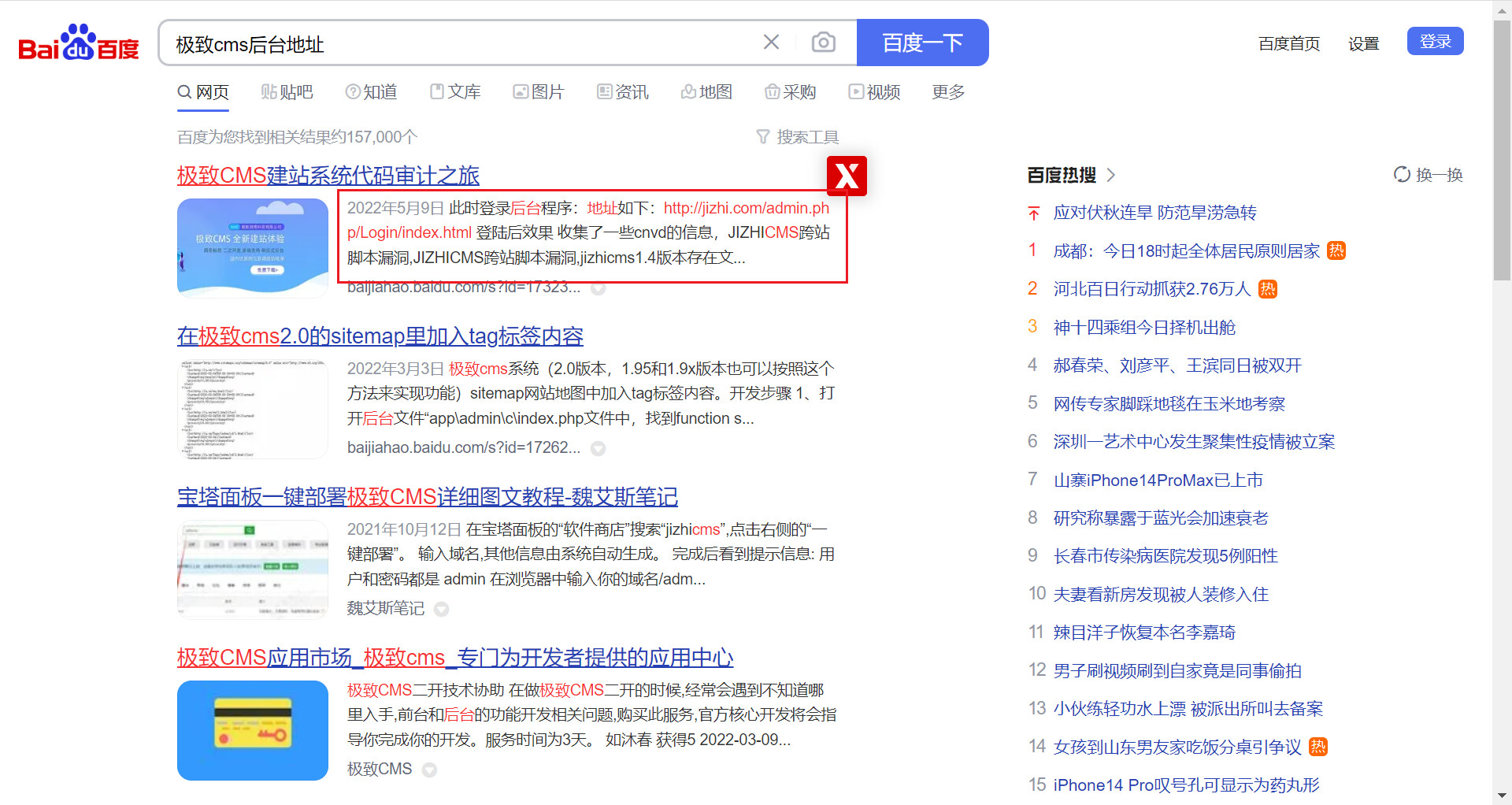The image size is (1512, 805).
Task: Open result 极致CMS应用市场 应用中心
Action: (455, 657)
